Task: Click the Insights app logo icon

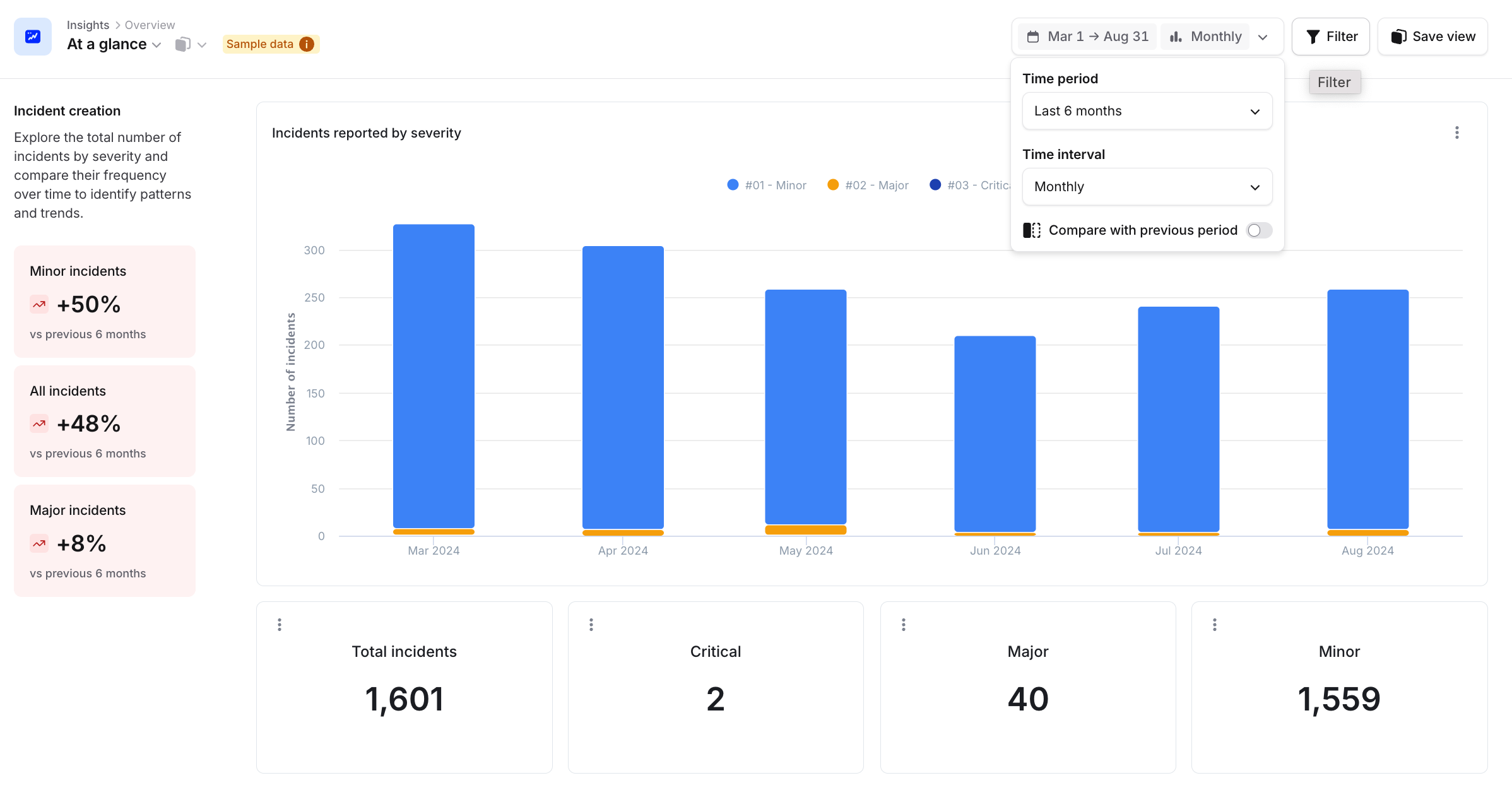Action: point(33,37)
